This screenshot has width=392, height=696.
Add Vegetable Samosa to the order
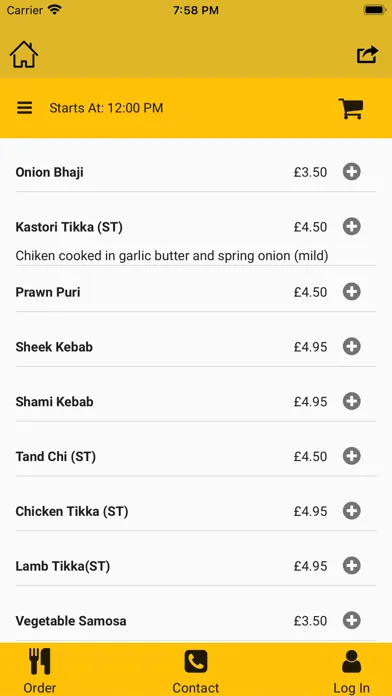pyautogui.click(x=352, y=621)
